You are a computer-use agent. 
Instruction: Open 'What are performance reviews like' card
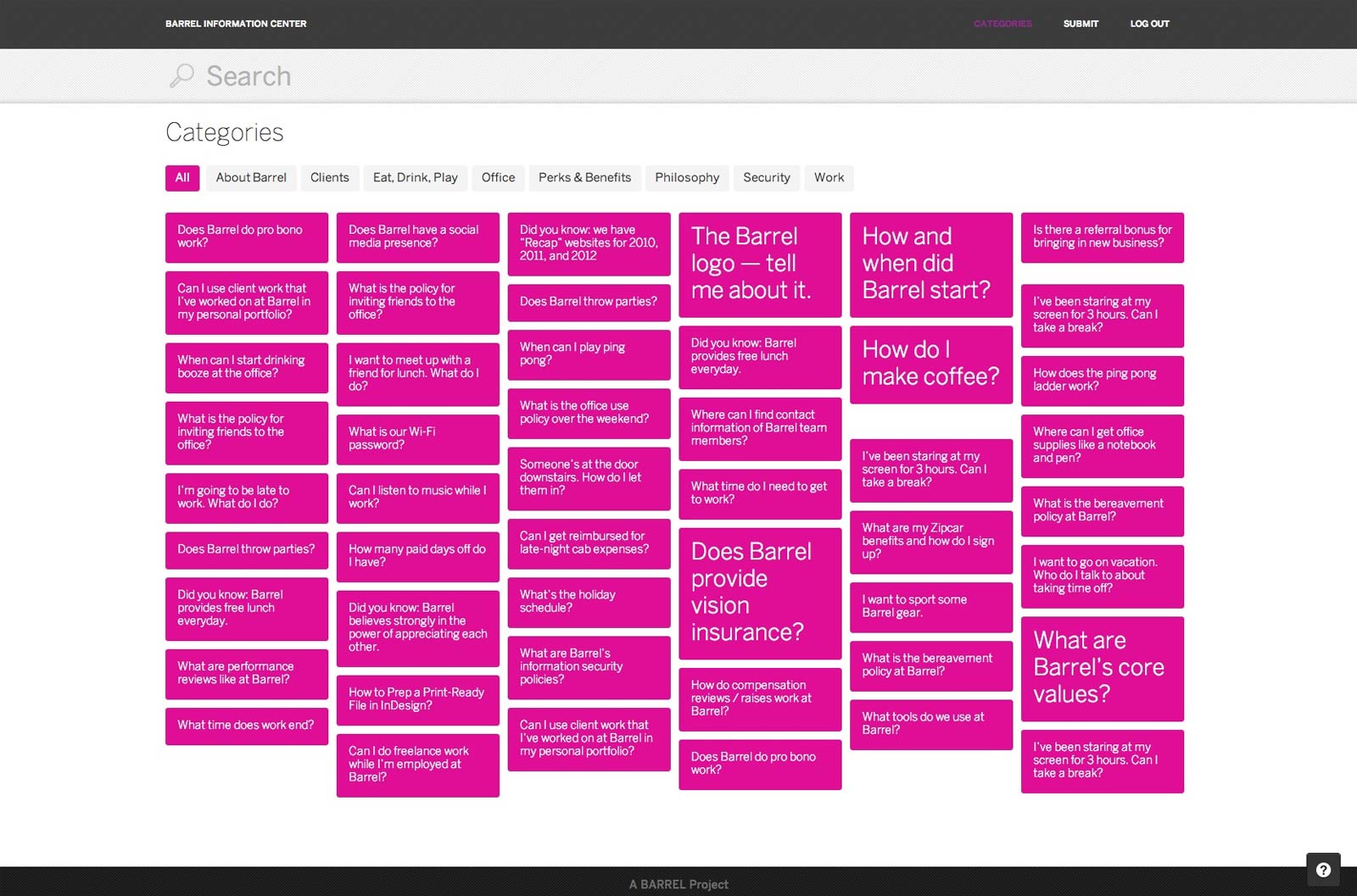[x=247, y=674]
